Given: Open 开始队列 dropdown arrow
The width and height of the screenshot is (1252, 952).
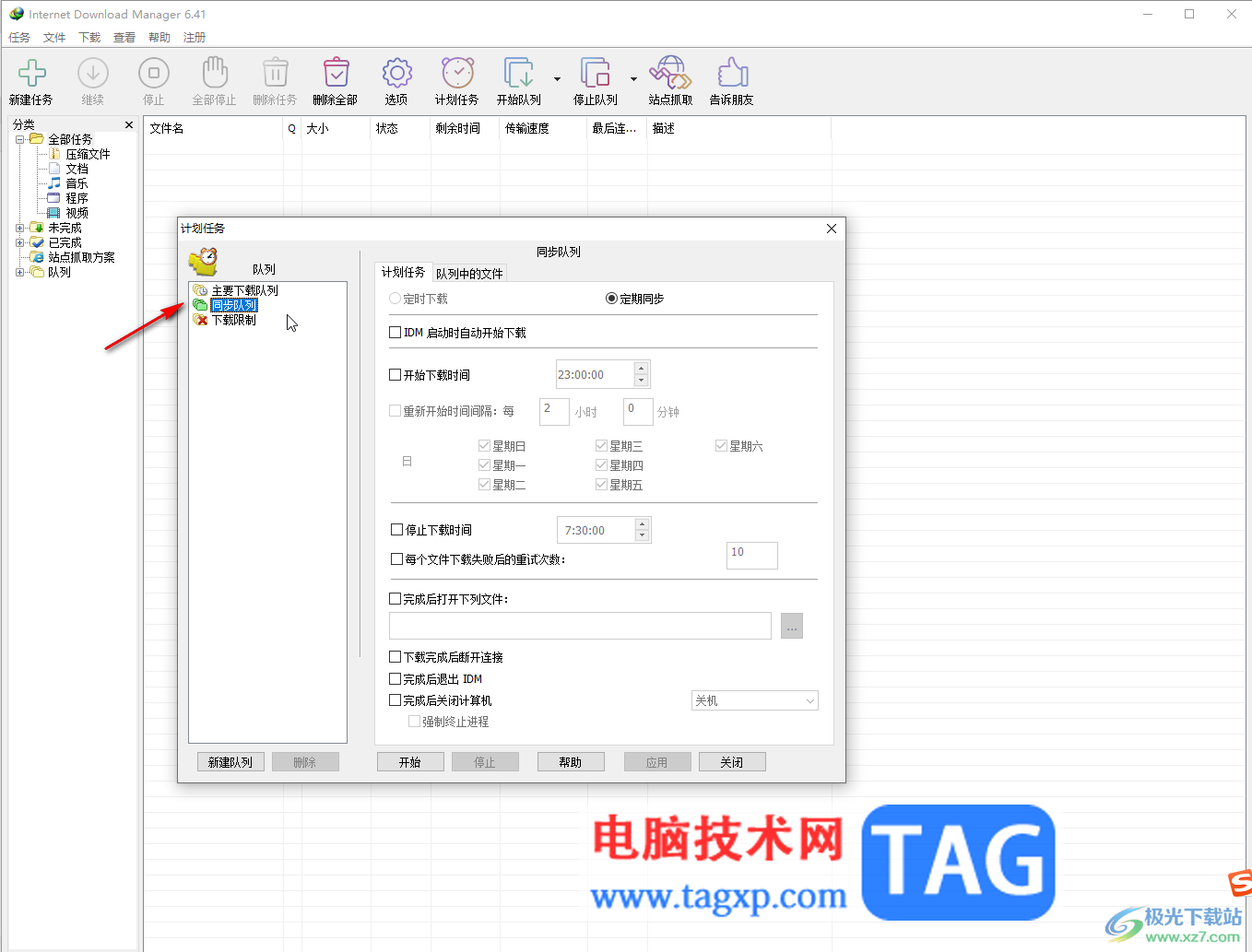Looking at the screenshot, I should pyautogui.click(x=557, y=79).
